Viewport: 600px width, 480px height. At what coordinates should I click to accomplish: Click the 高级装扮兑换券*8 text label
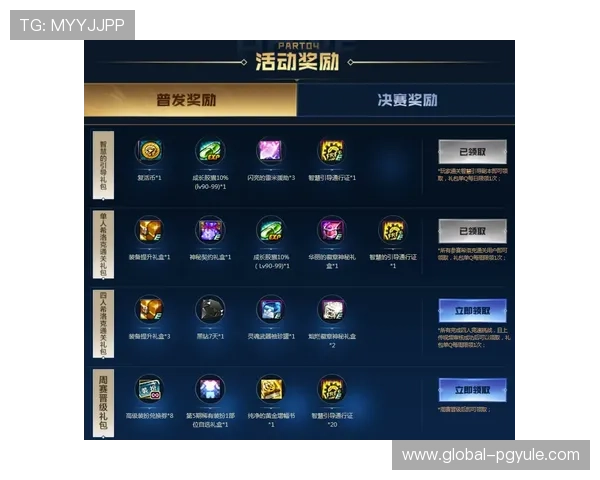(149, 415)
